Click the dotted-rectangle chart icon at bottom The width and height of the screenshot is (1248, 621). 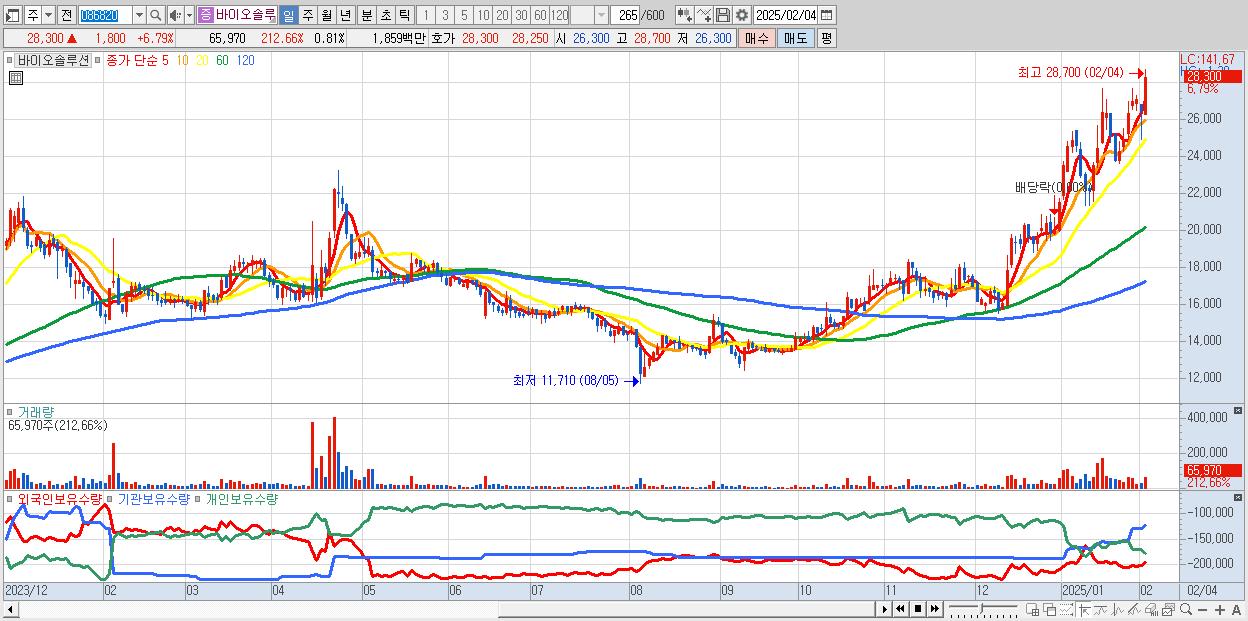coord(1066,609)
